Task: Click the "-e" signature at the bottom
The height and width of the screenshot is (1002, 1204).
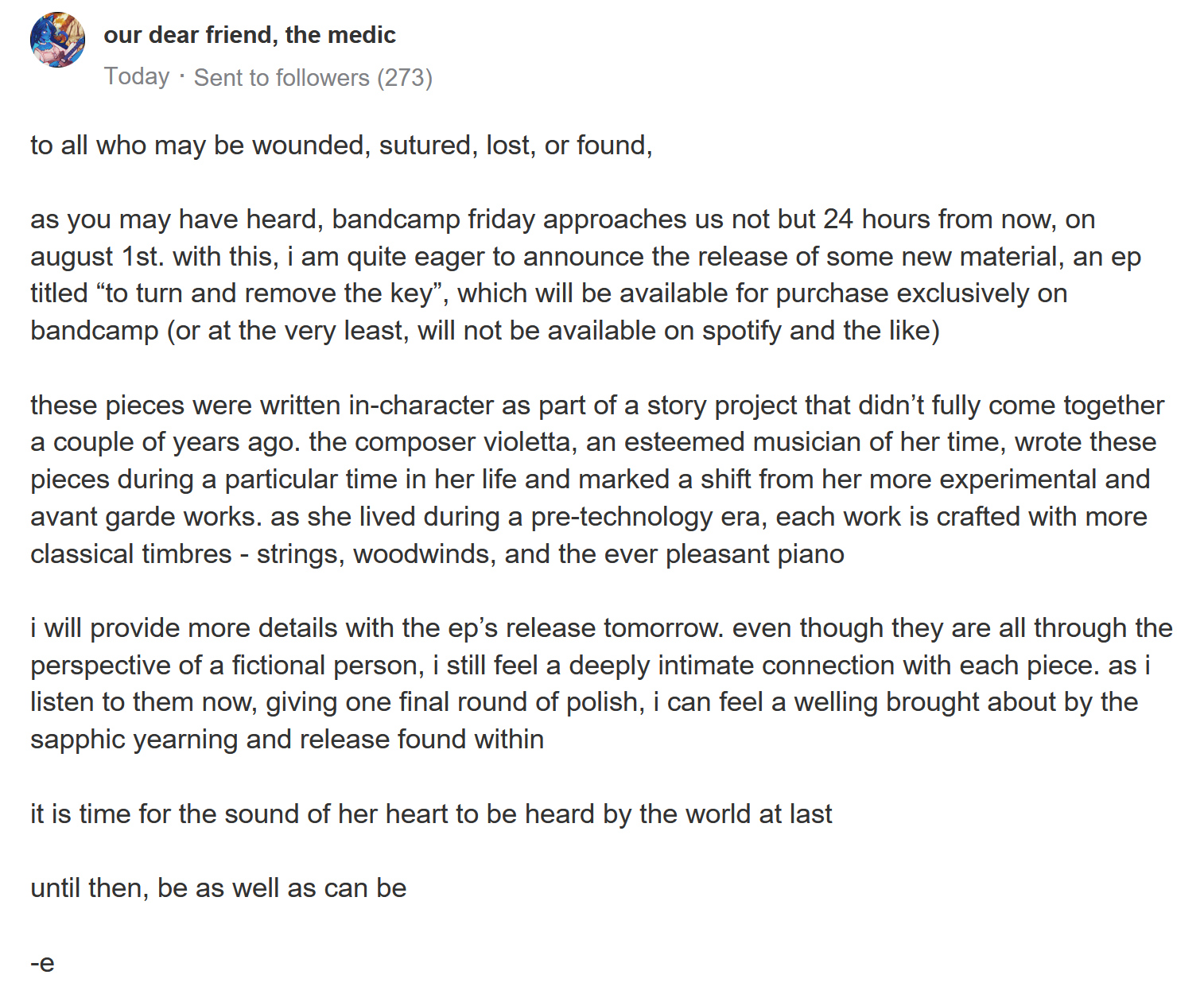Action: [x=43, y=963]
